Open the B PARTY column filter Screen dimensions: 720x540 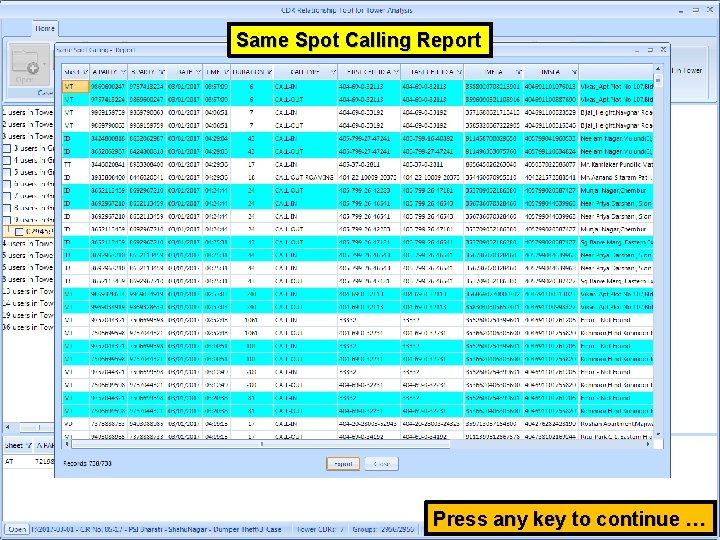coord(162,72)
